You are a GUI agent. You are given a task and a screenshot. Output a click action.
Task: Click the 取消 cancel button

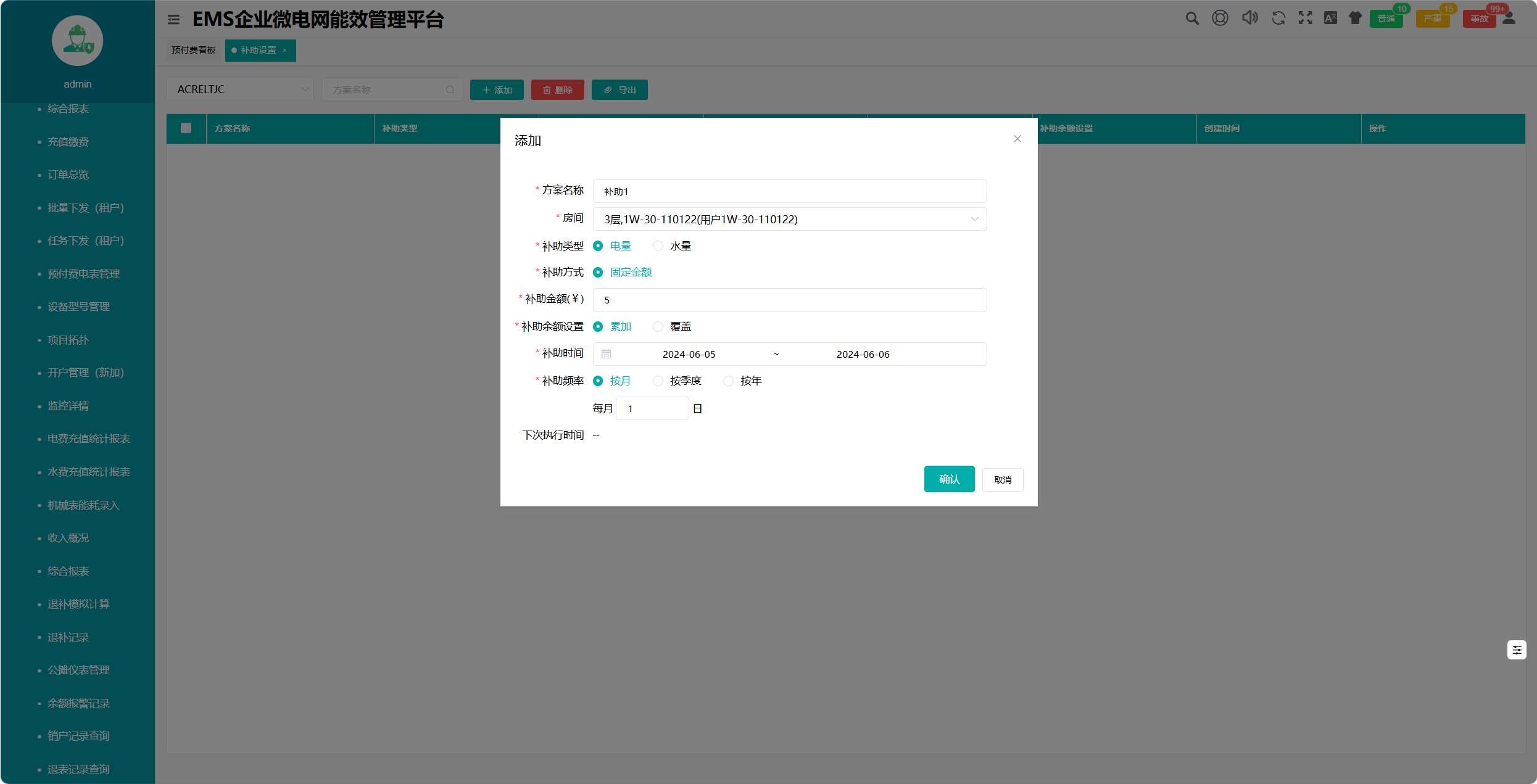point(1002,479)
